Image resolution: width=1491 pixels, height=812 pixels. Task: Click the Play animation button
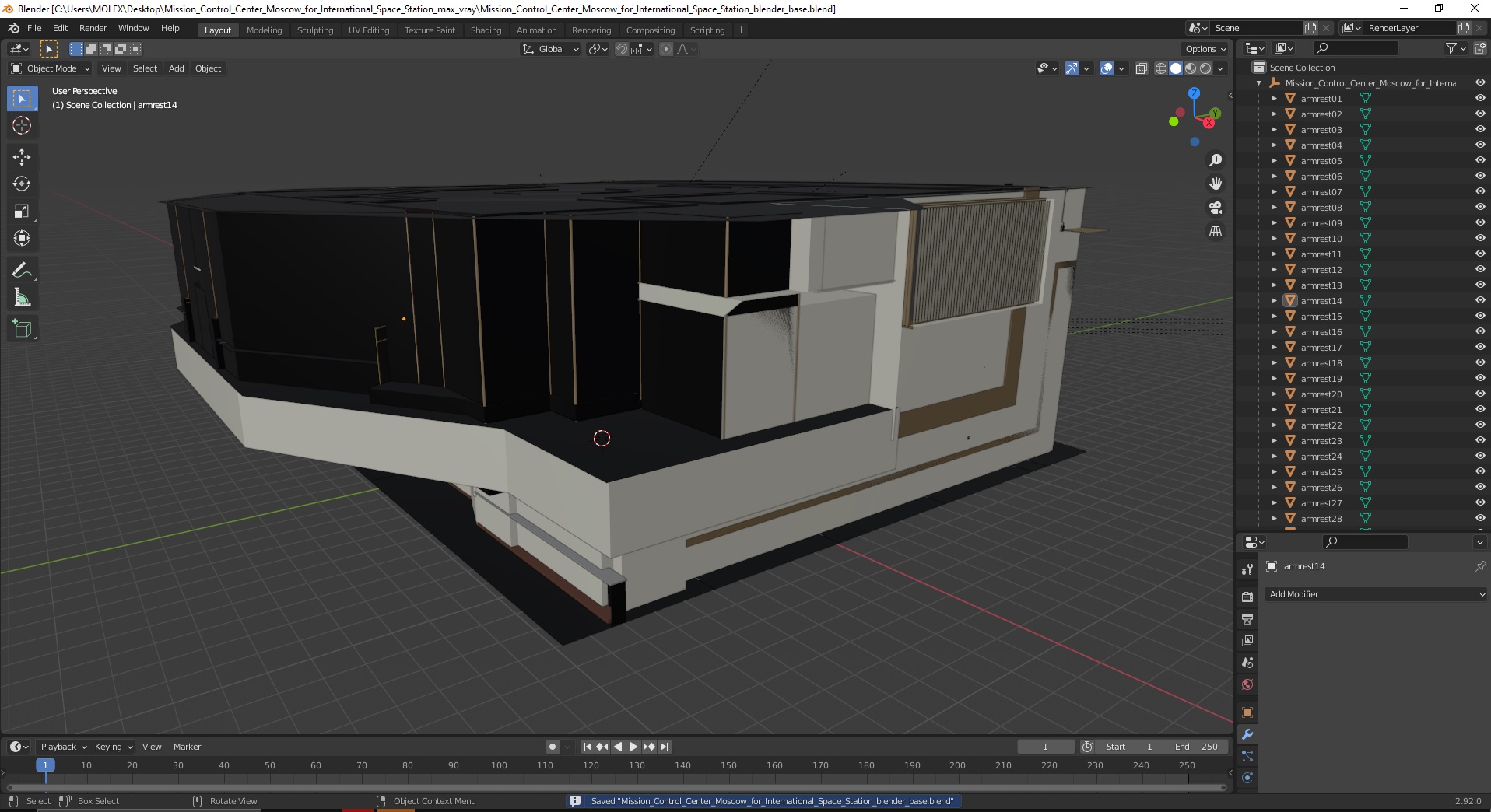point(633,747)
